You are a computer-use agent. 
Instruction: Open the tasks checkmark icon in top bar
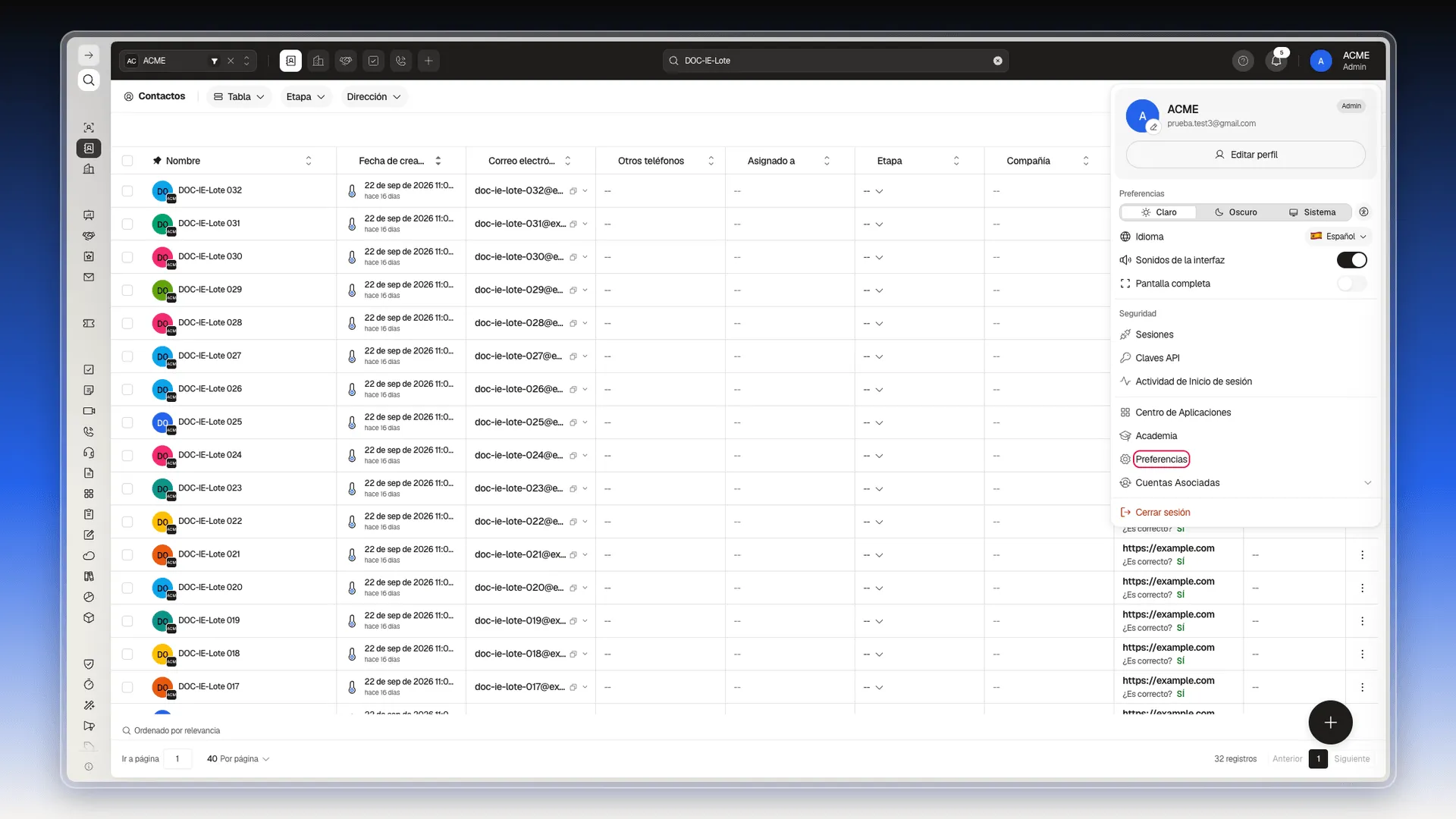373,61
